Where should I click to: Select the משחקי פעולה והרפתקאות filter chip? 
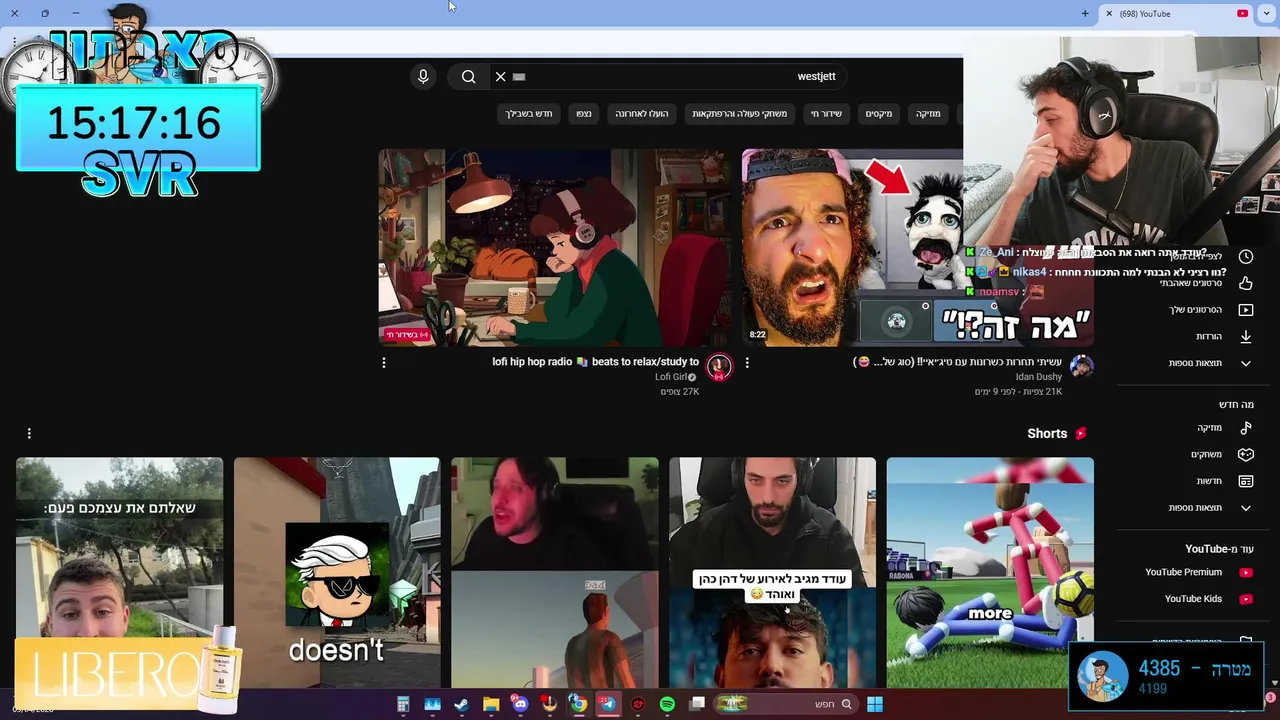[x=740, y=114]
